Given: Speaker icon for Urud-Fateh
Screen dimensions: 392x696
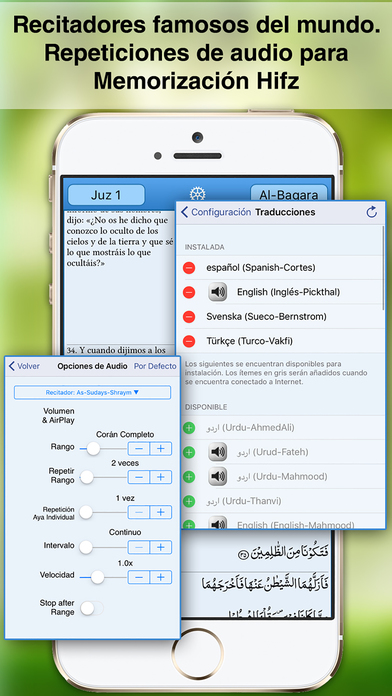Looking at the screenshot, I should (x=218, y=452).
